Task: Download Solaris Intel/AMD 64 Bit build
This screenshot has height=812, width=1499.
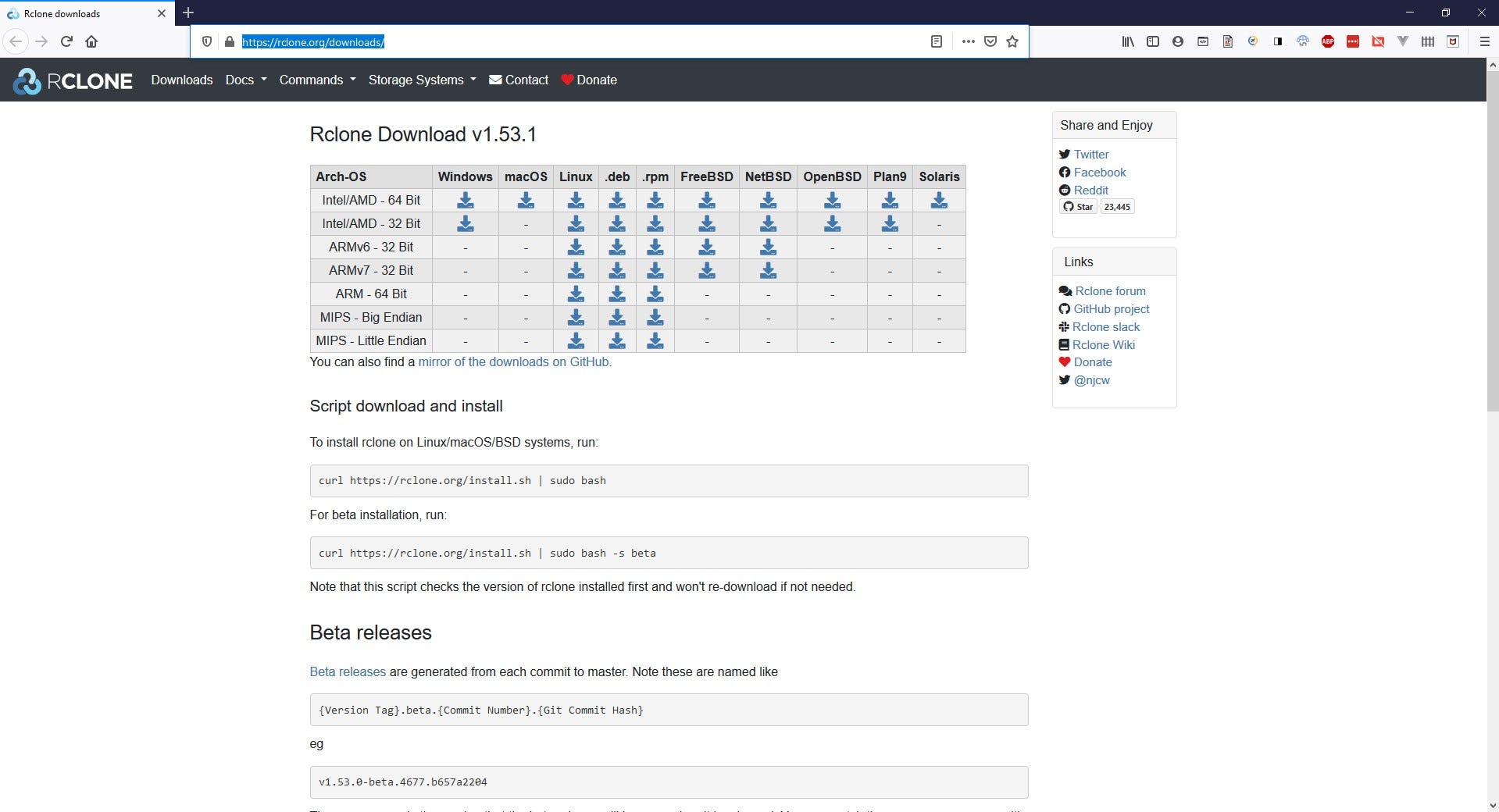Action: point(939,200)
